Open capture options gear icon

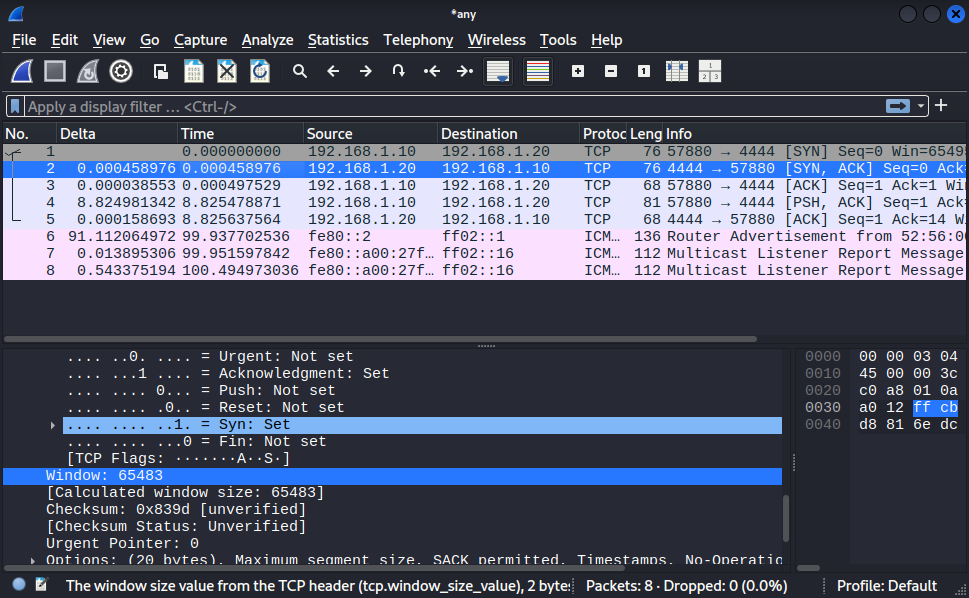[121, 71]
